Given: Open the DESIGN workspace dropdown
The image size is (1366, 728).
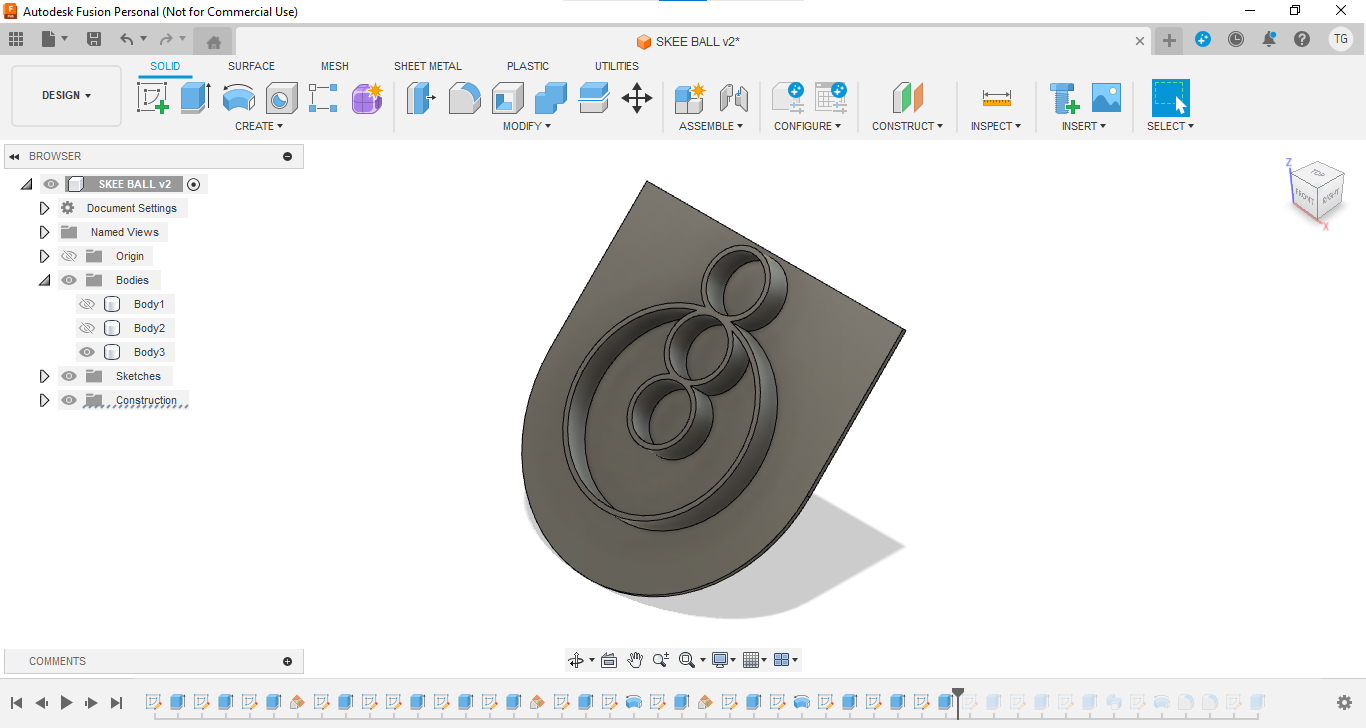Looking at the screenshot, I should coord(66,96).
